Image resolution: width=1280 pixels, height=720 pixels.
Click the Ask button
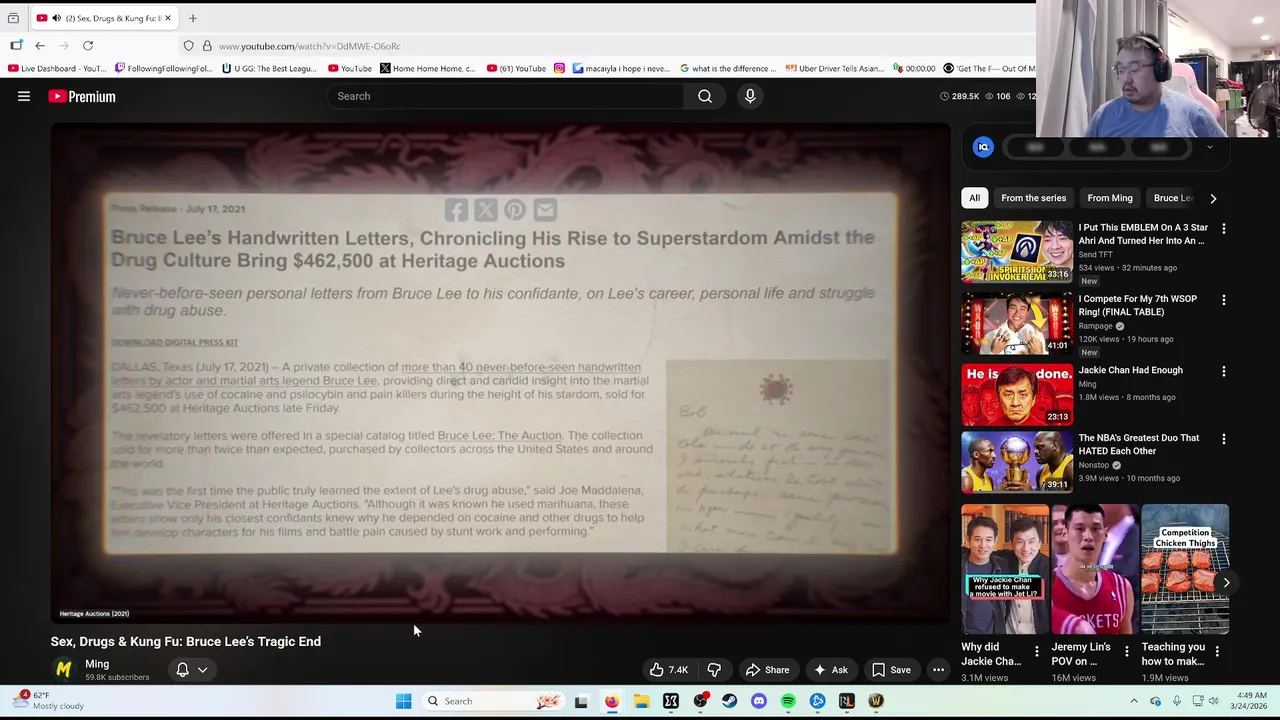(830, 670)
